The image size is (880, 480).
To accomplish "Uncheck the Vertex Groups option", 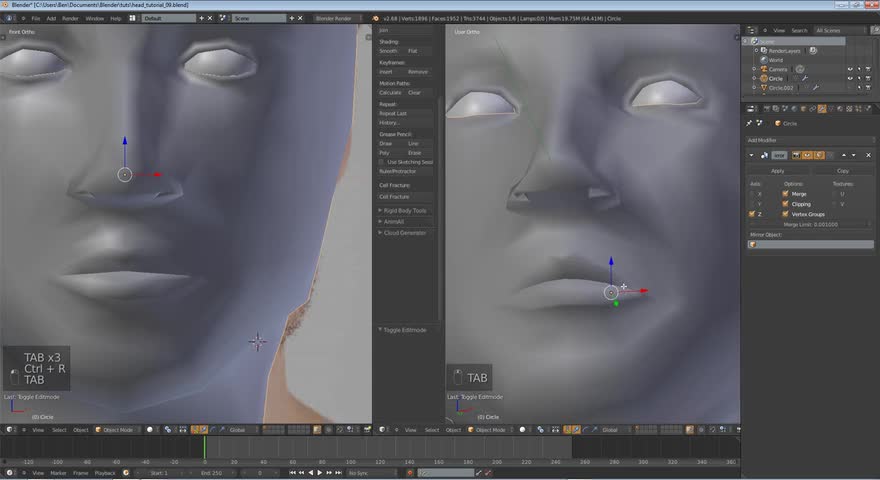I will coord(785,214).
